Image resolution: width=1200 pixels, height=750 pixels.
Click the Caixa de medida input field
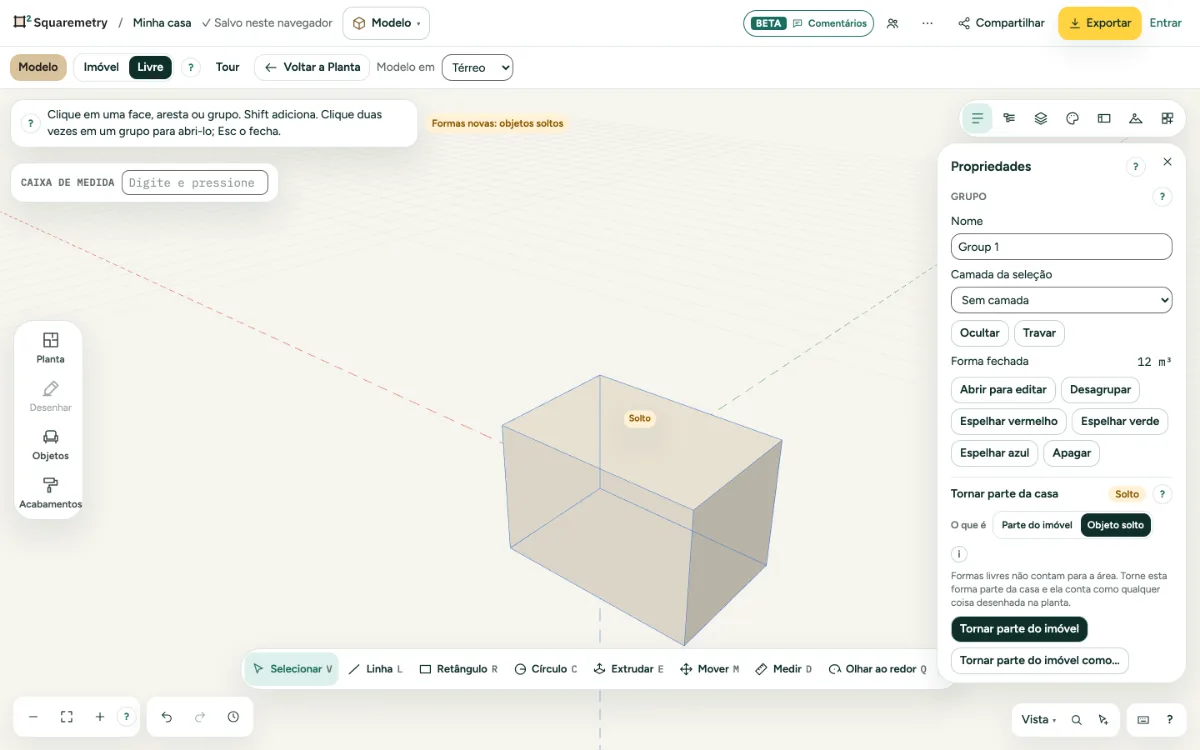coord(195,183)
